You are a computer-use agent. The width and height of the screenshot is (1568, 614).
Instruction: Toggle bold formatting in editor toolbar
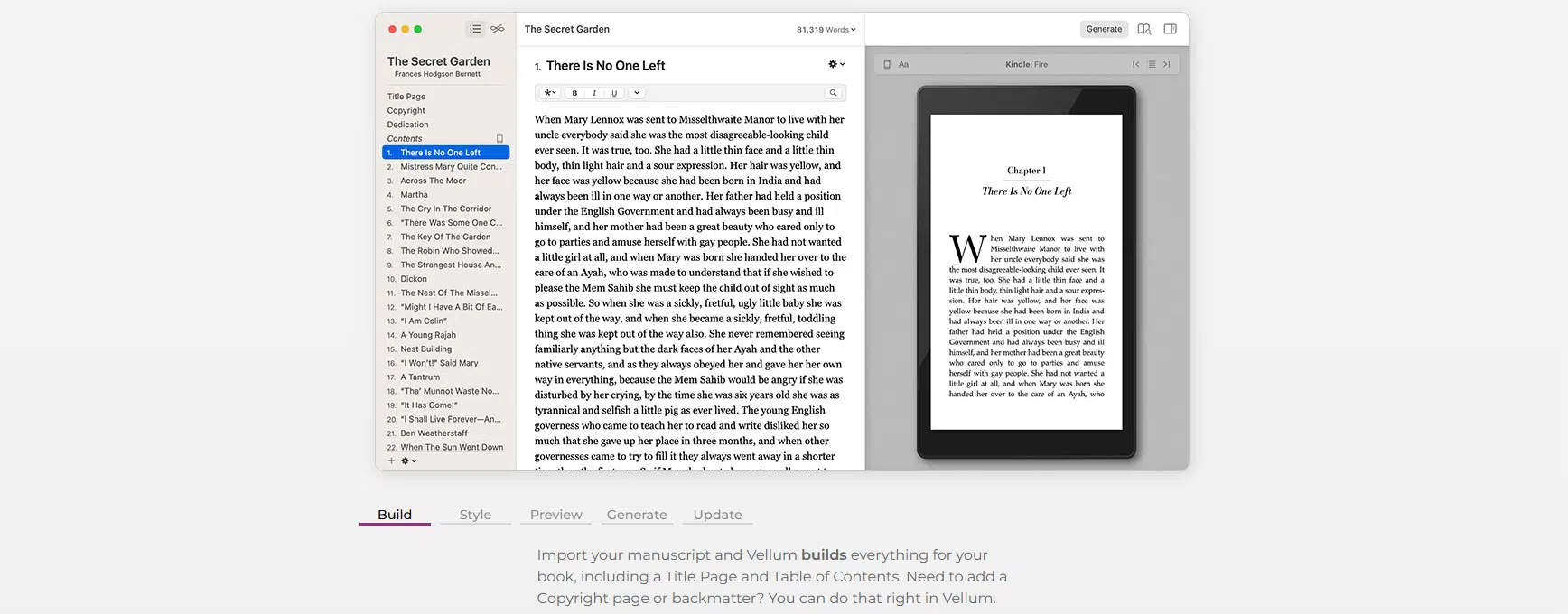574,93
